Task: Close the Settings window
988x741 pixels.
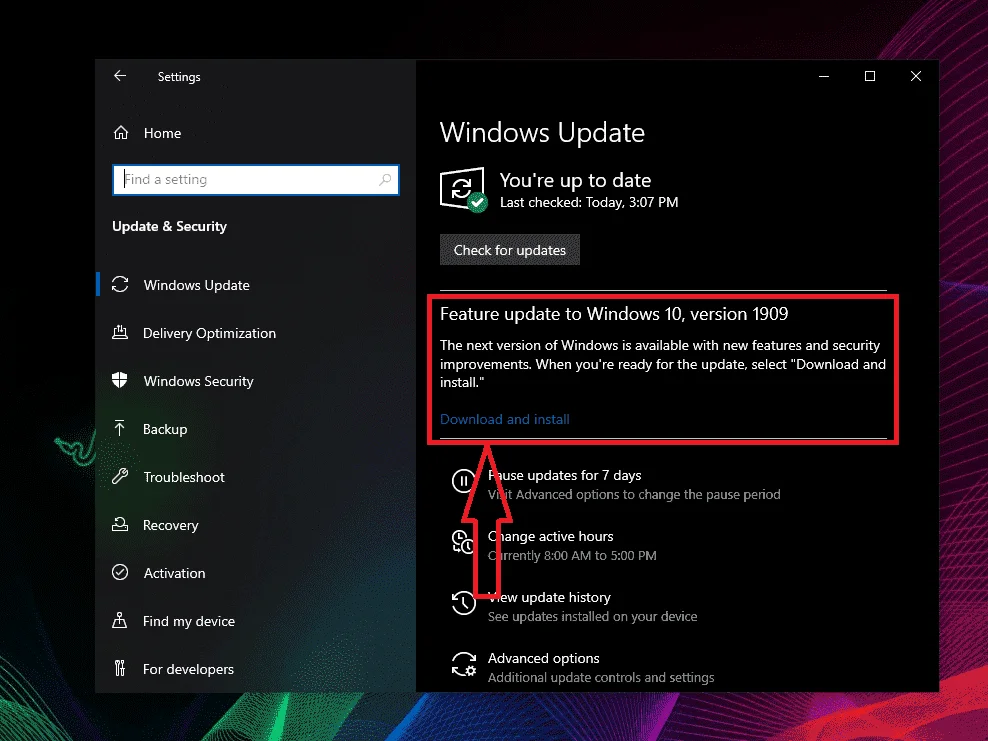Action: [x=916, y=76]
